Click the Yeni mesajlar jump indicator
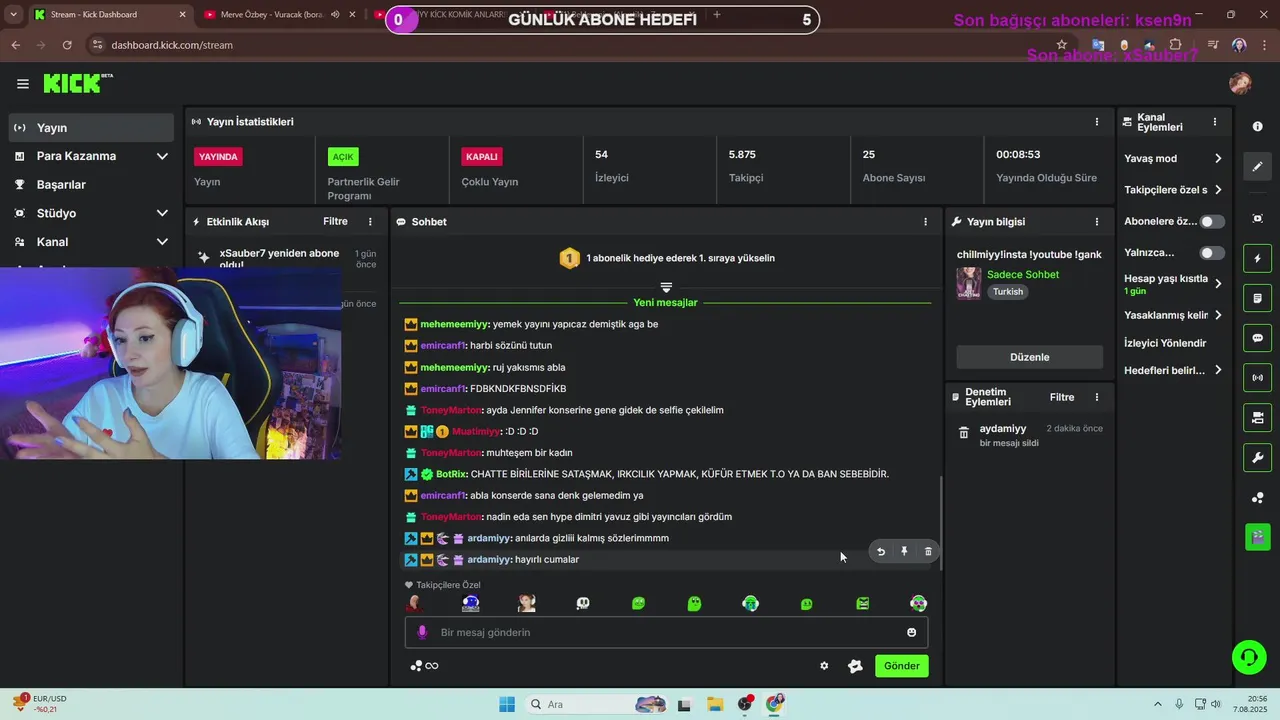The width and height of the screenshot is (1280, 720). coord(665,302)
